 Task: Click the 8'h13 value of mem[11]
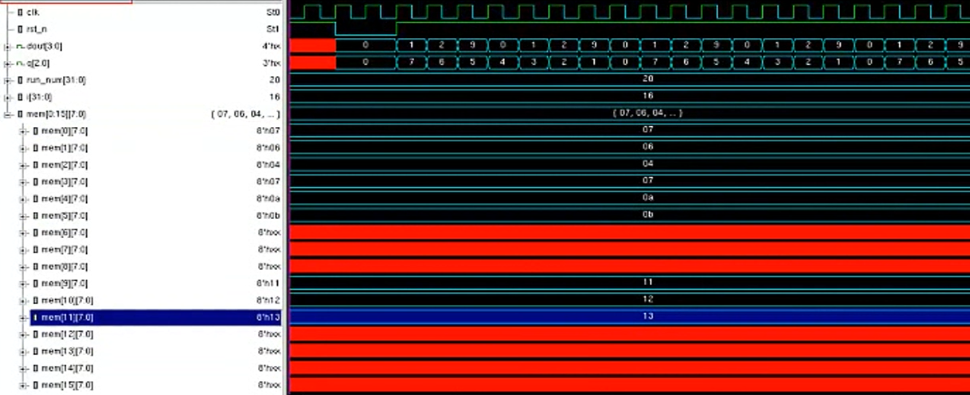[x=268, y=317]
